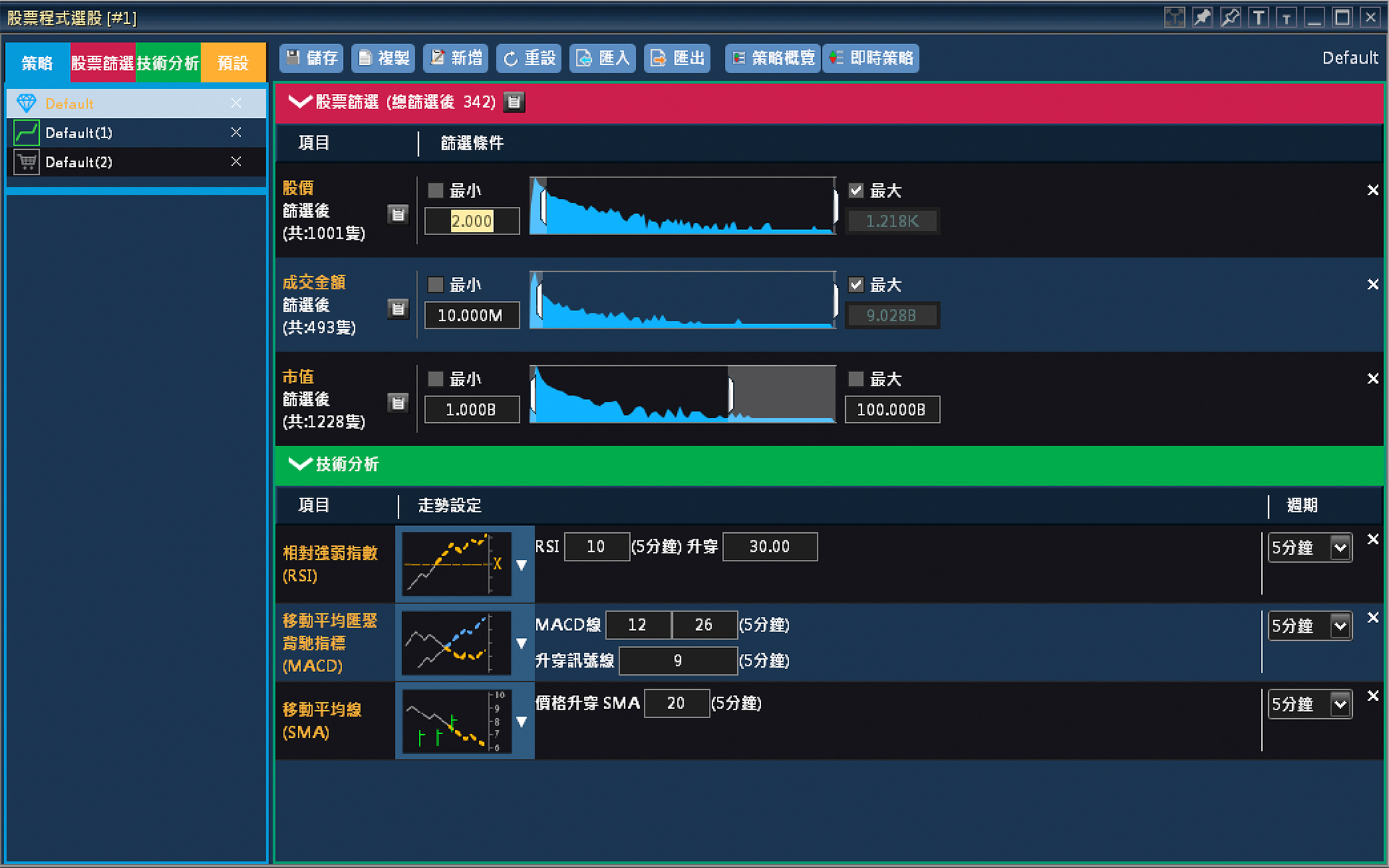Screen dimensions: 1389x868
Task: Enable the 最大 checkbox for 市值
Action: [x=856, y=378]
